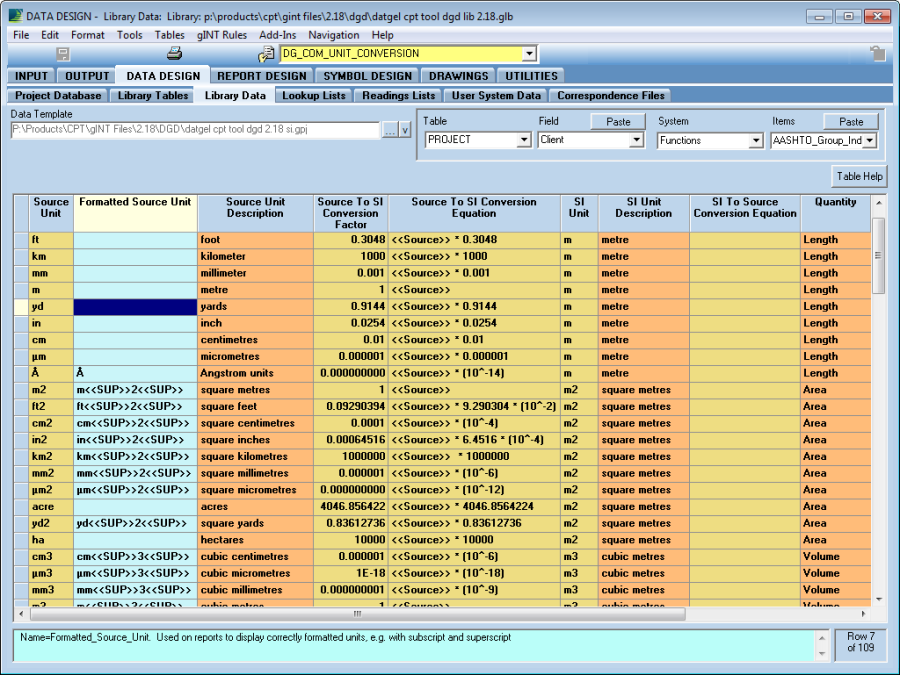The image size is (900, 675).
Task: Select the Formatted Source Unit cell for yd
Action: 135,307
